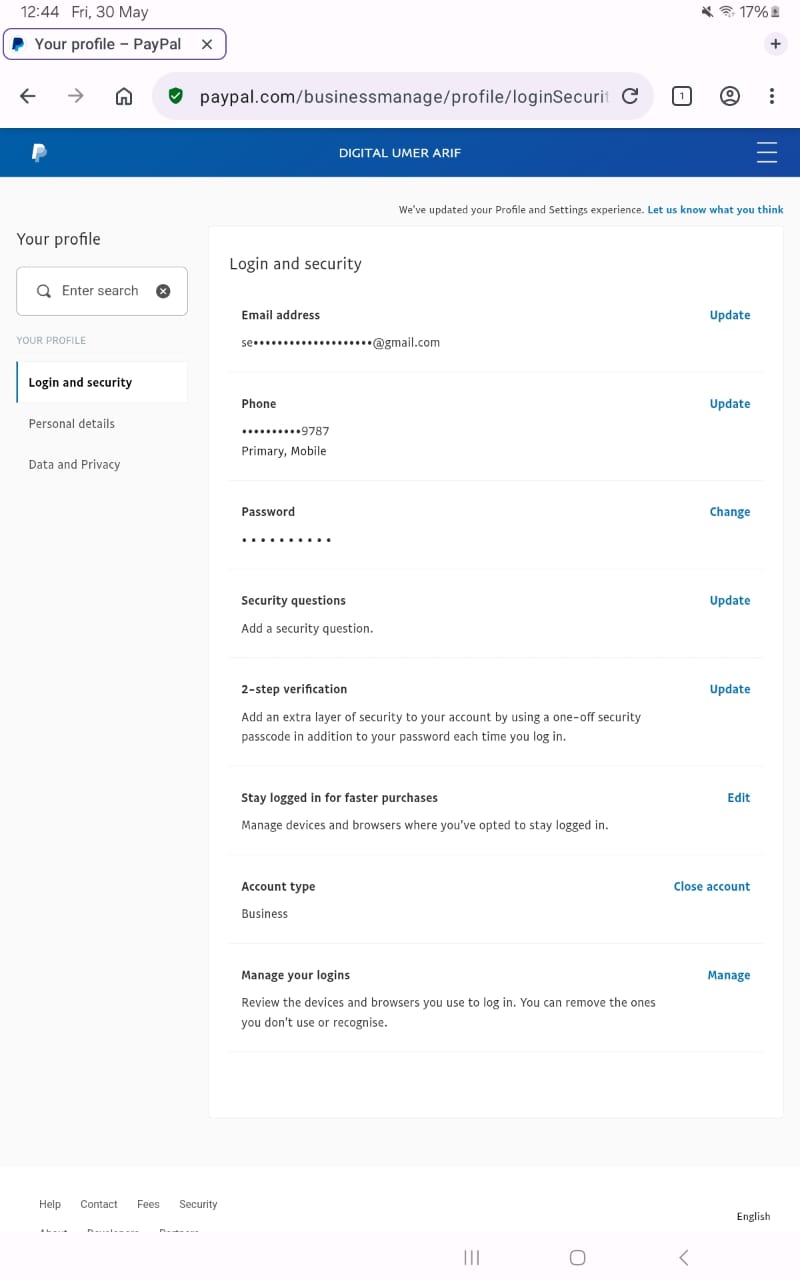This screenshot has height=1280, width=800.
Task: Update the email address
Action: pos(729,315)
